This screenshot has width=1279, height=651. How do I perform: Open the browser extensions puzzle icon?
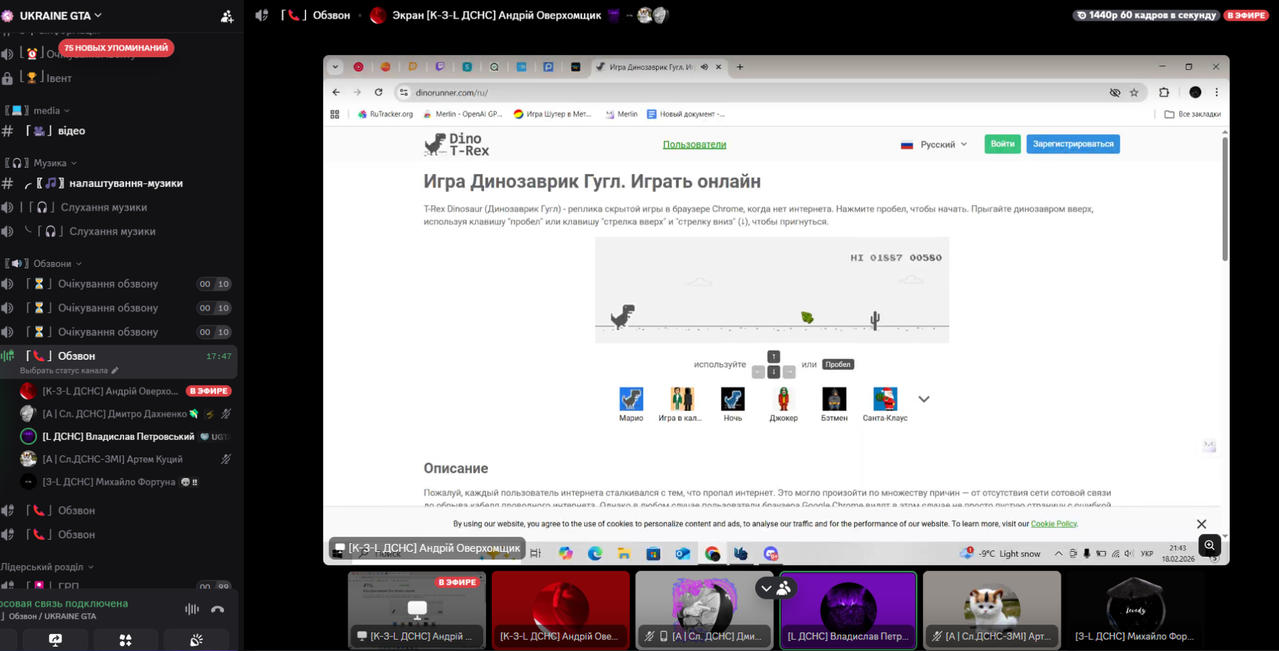click(x=1164, y=93)
